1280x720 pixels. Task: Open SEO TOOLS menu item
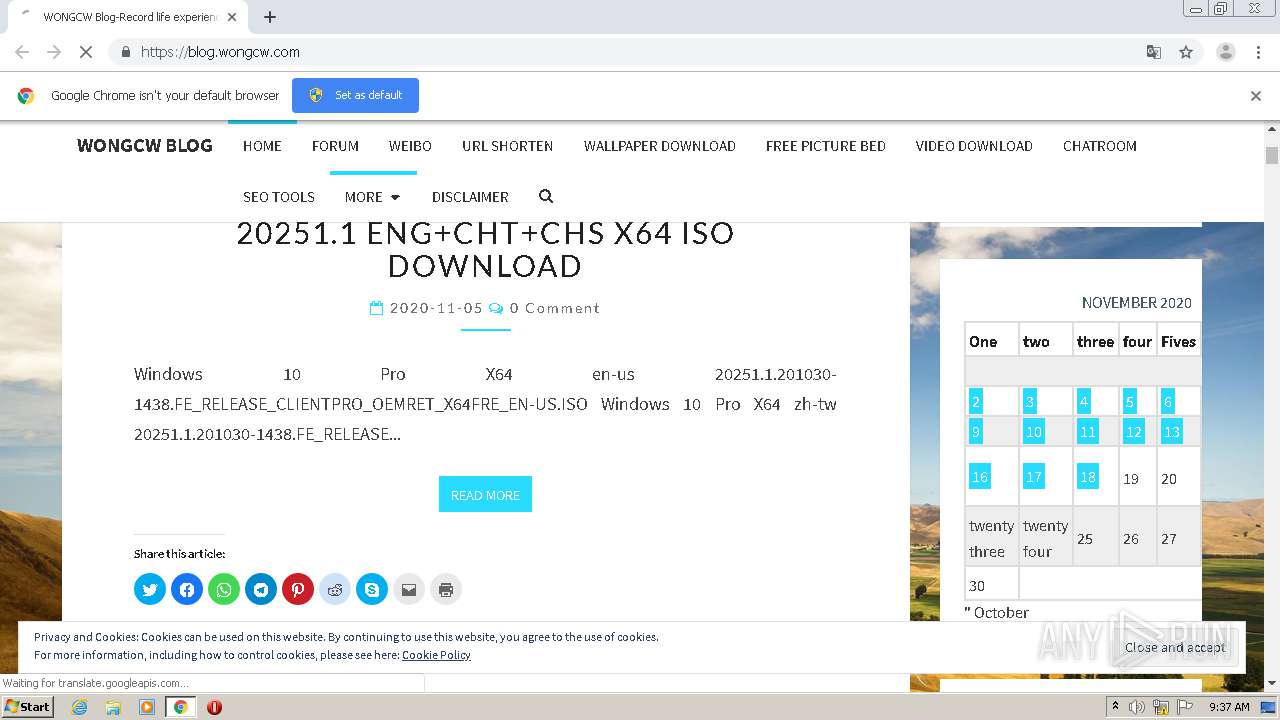pyautogui.click(x=279, y=197)
